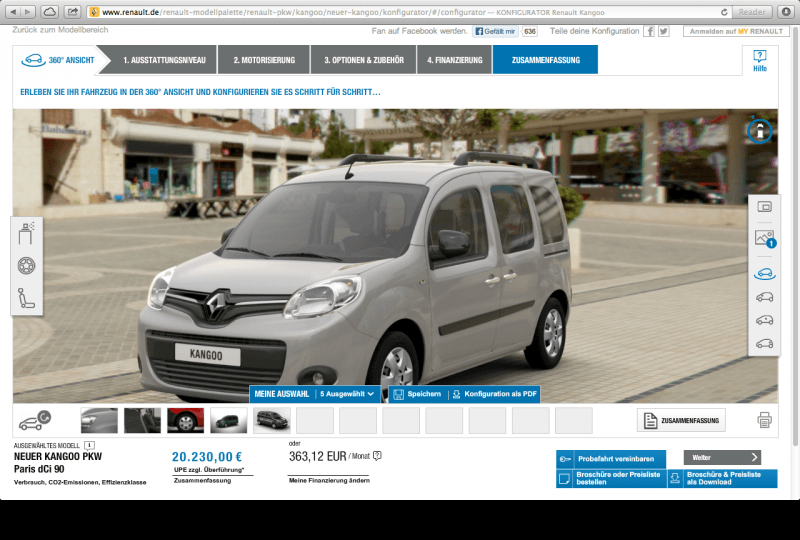Select the second car angle icon

(x=764, y=297)
